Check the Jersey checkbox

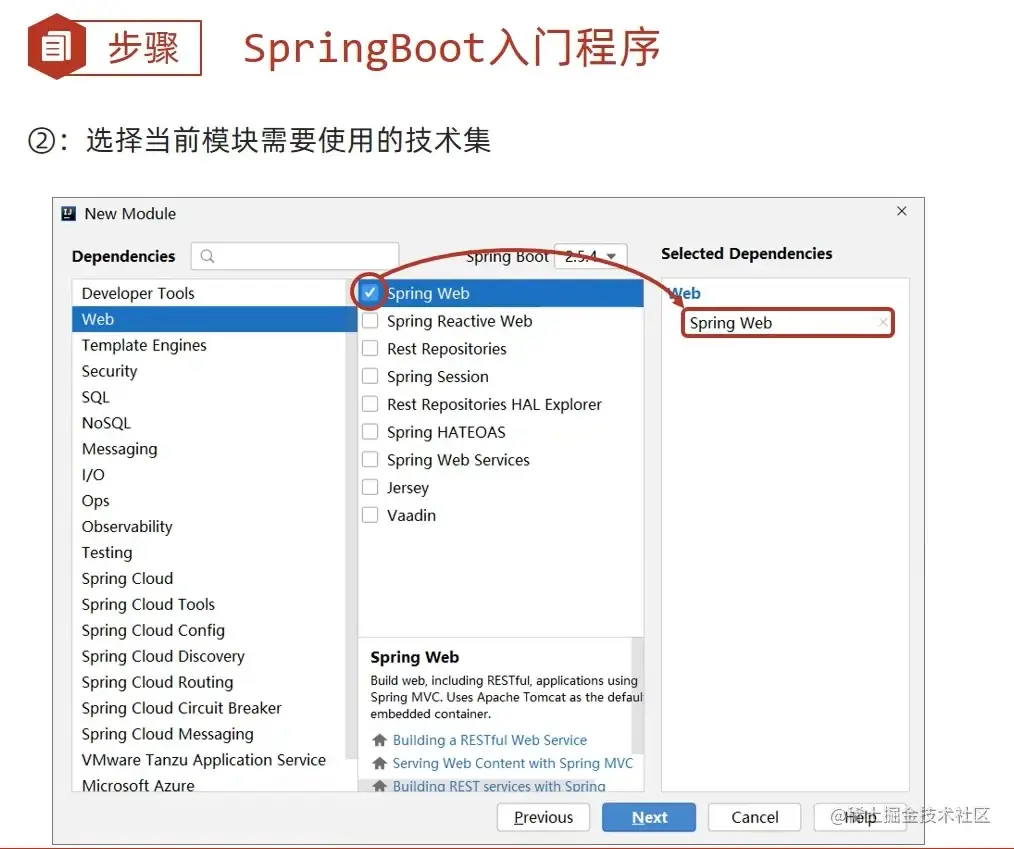[371, 487]
